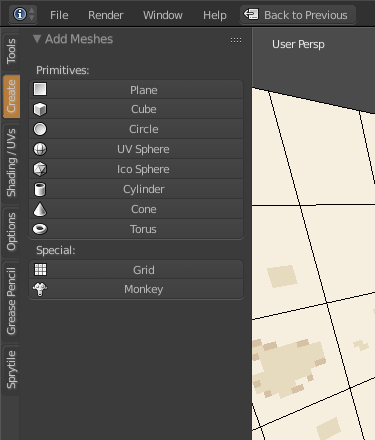
Task: Grab the Add Meshes panel drag handle
Action: tap(236, 40)
